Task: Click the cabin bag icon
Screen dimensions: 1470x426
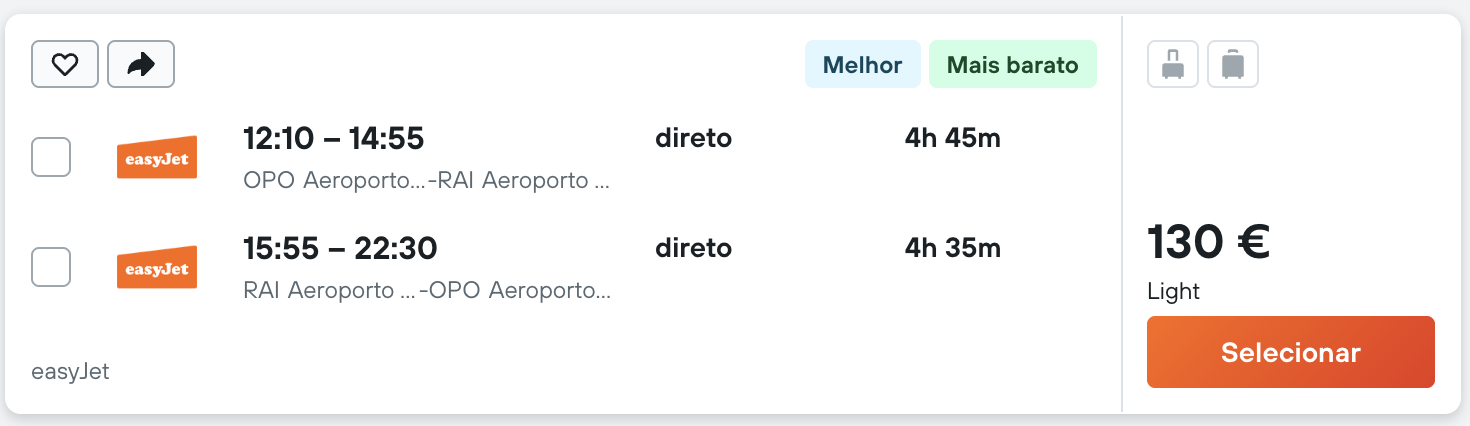Action: coord(1173,65)
